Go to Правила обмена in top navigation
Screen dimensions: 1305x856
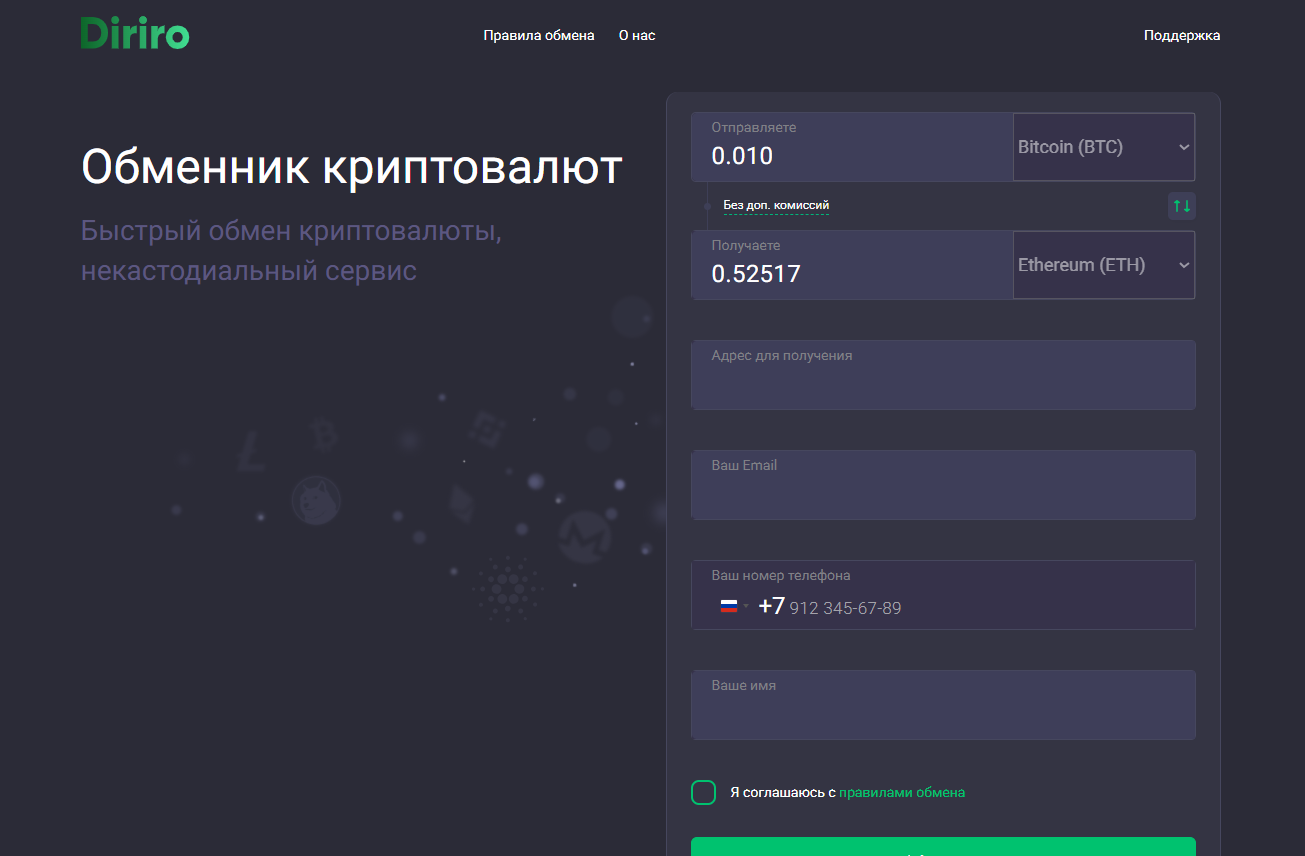(538, 35)
